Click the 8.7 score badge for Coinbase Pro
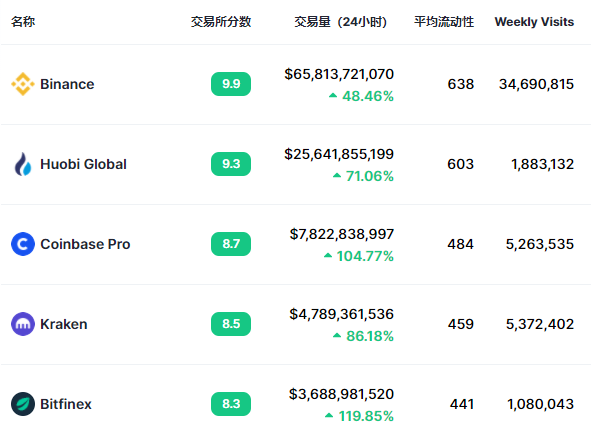Viewport: 591px width, 444px height. pyautogui.click(x=231, y=244)
